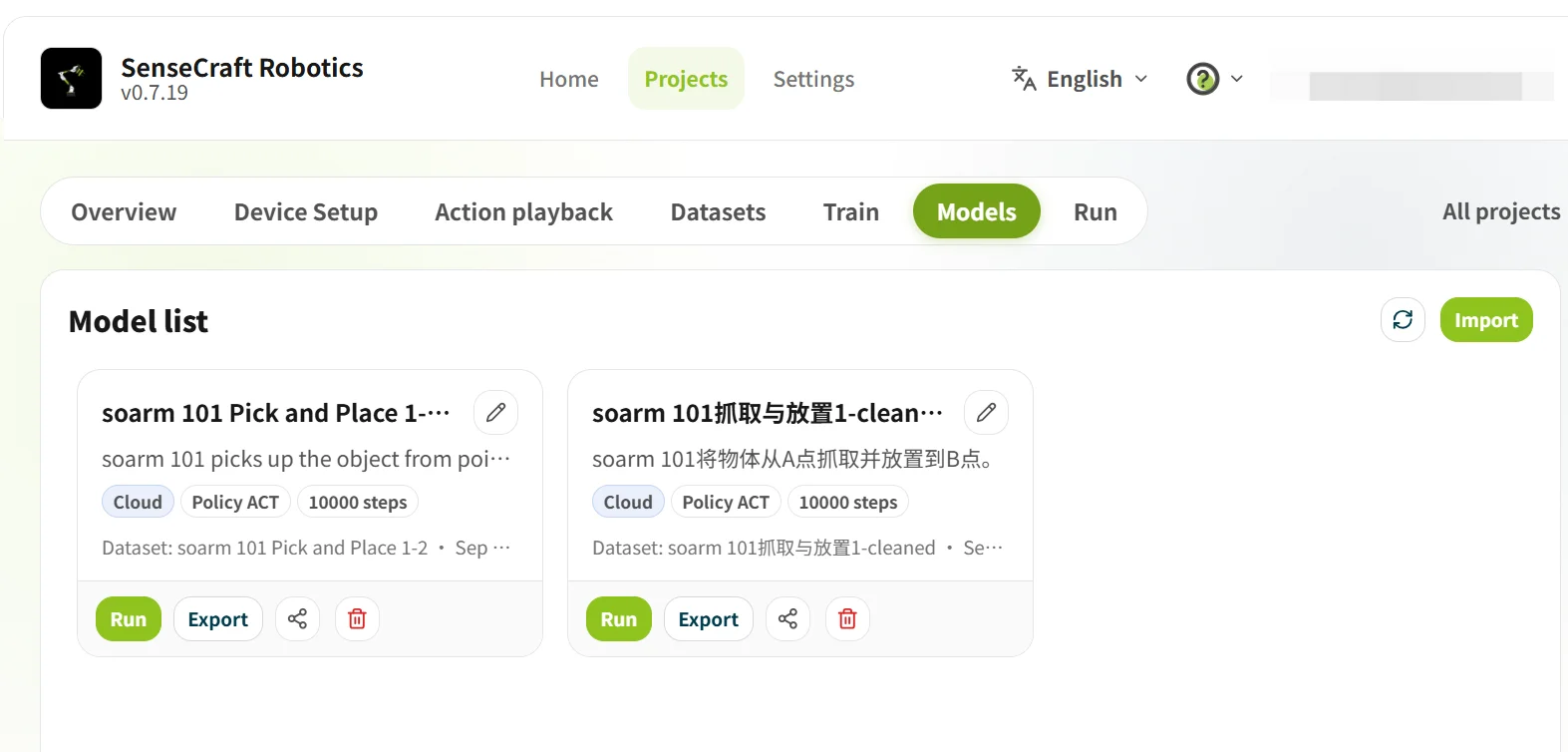Edit the soarm 101 Pick and Place model name
1568x752 pixels.
click(495, 412)
